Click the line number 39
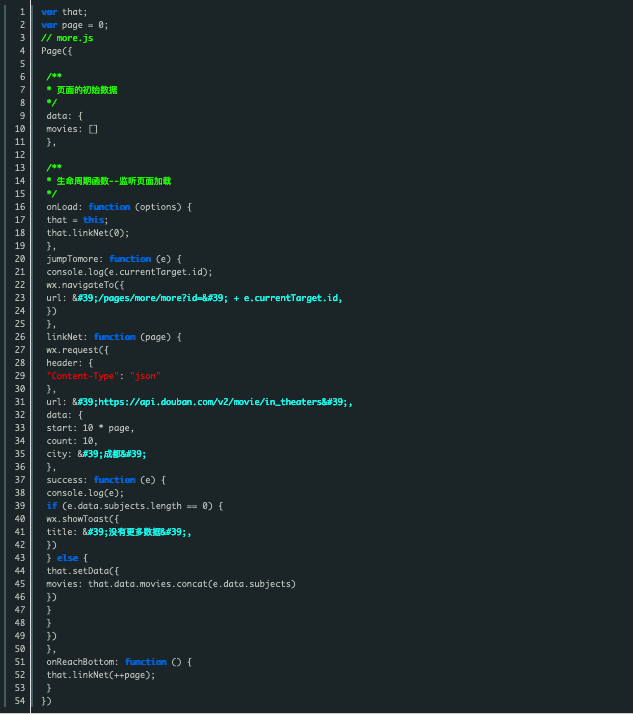Screen dimensions: 633x714 click(x=20, y=506)
